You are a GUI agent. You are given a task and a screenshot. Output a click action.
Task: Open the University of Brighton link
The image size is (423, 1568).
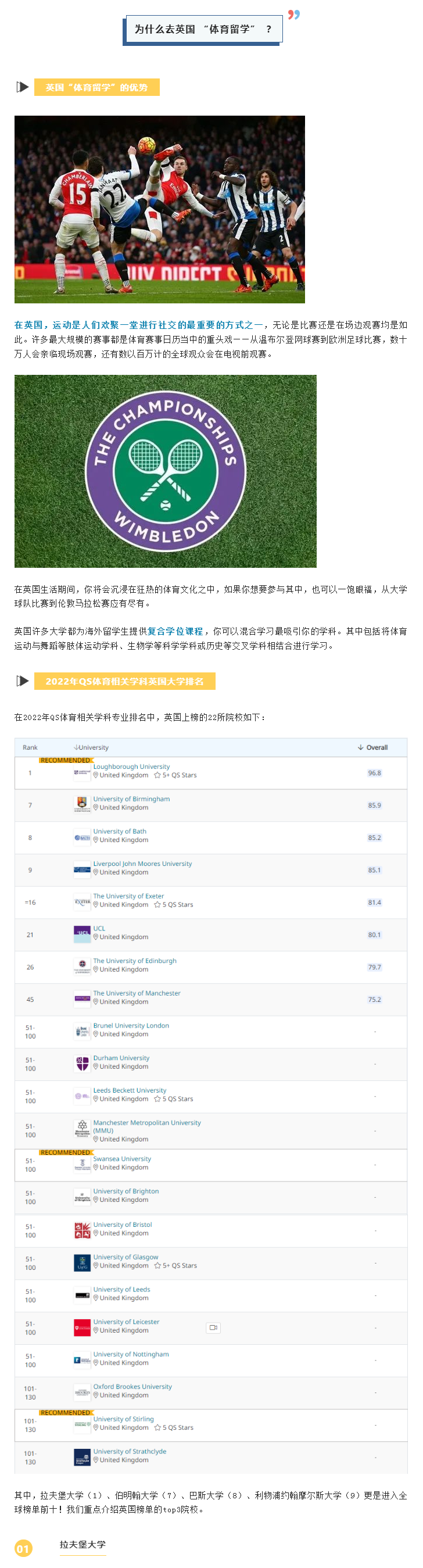coord(126,1191)
